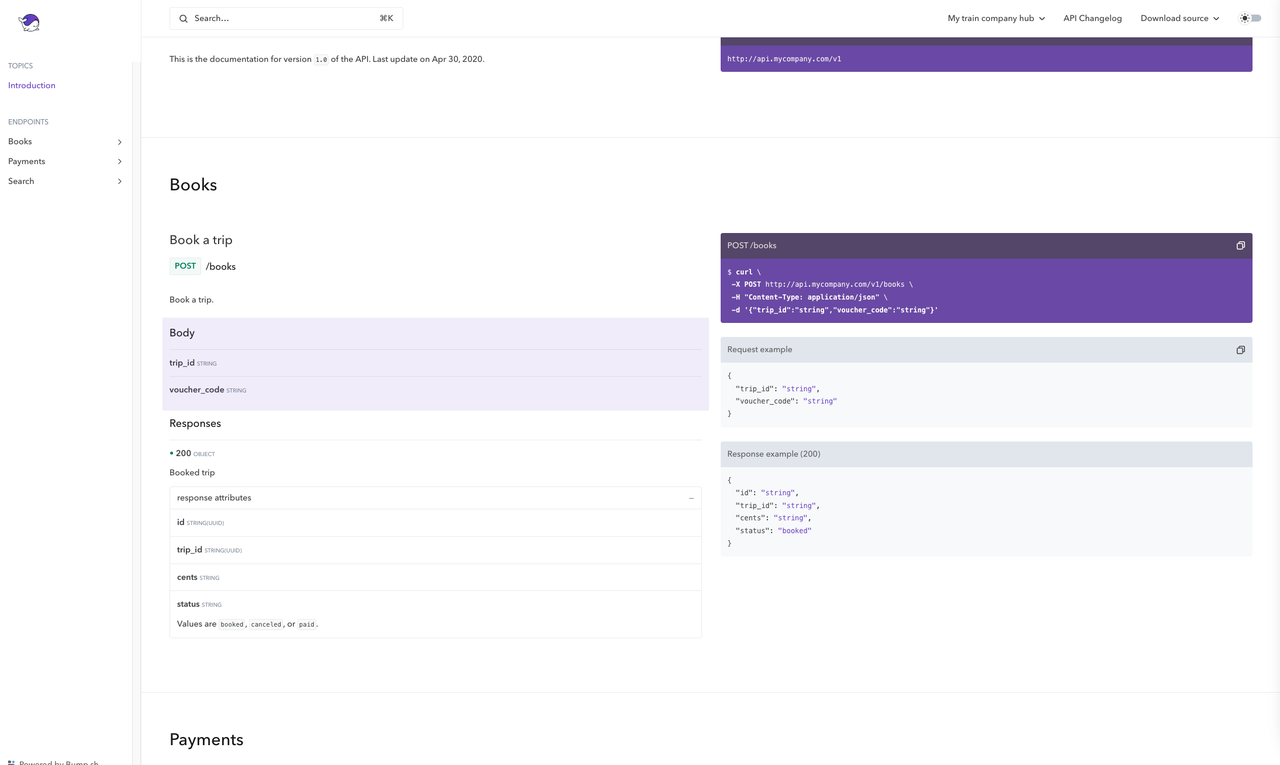Image resolution: width=1280 pixels, height=765 pixels.
Task: Select Search in the endpoints sidebar
Action: coord(21,182)
